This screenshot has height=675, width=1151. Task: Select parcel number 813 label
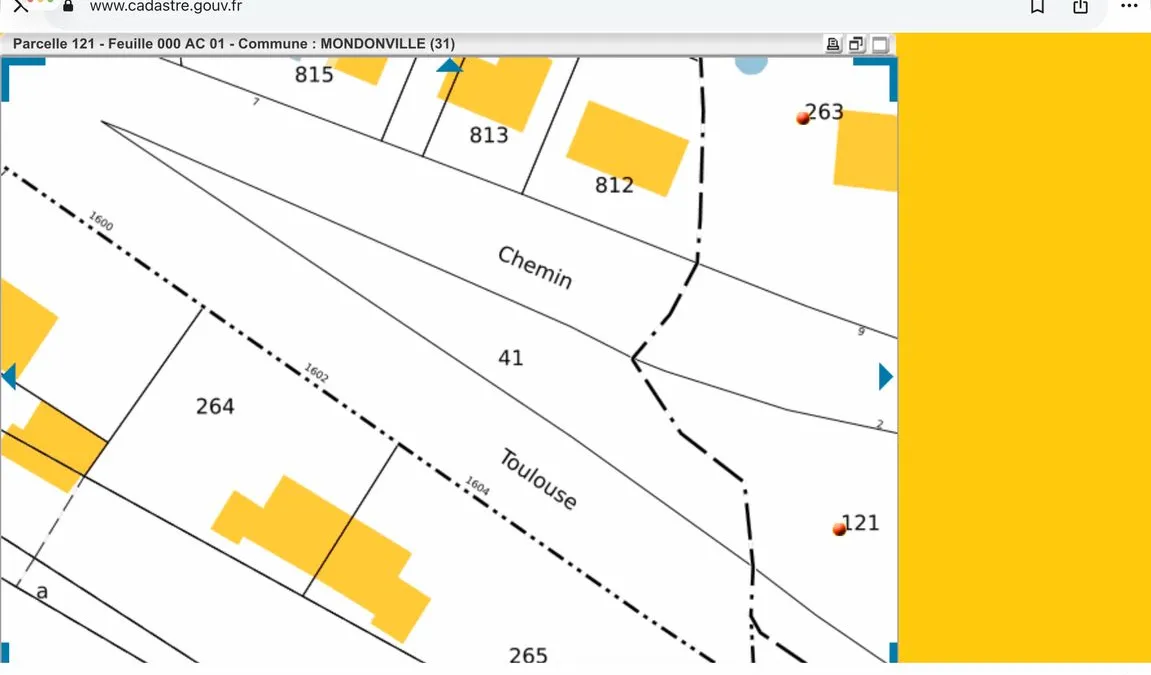pyautogui.click(x=489, y=135)
